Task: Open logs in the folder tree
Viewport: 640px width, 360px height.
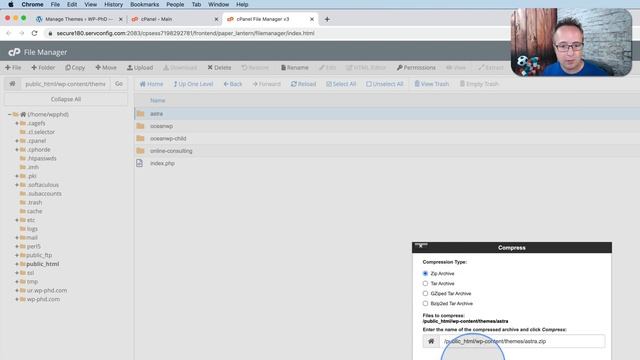Action: click(x=32, y=229)
